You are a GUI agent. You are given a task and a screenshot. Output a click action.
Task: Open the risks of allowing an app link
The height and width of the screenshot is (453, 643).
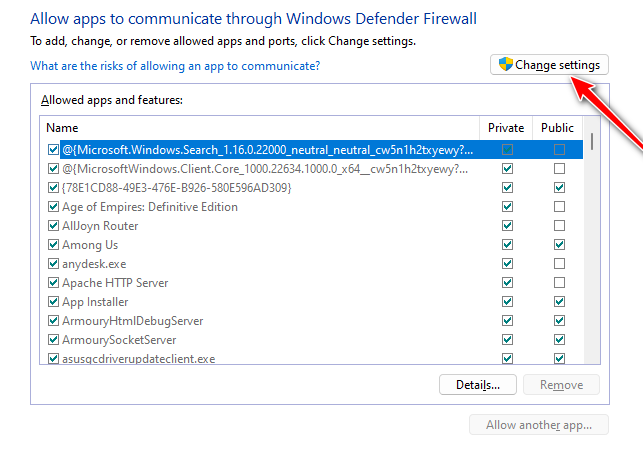(x=175, y=65)
